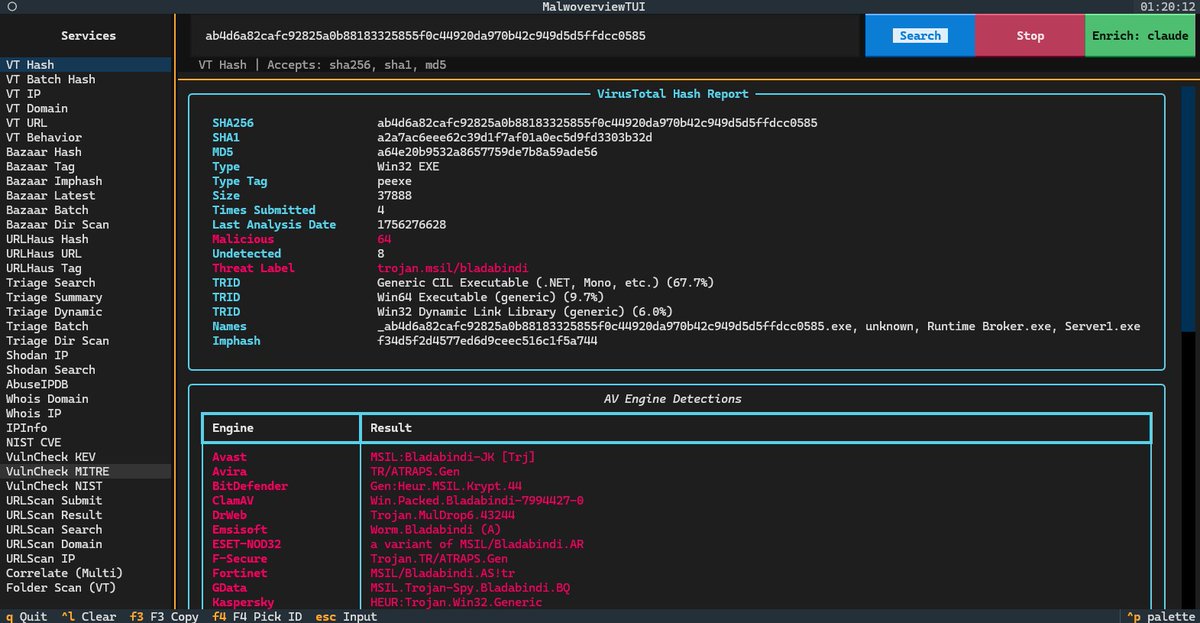Select VT Hash service
This screenshot has width=1200, height=623.
pyautogui.click(x=87, y=65)
